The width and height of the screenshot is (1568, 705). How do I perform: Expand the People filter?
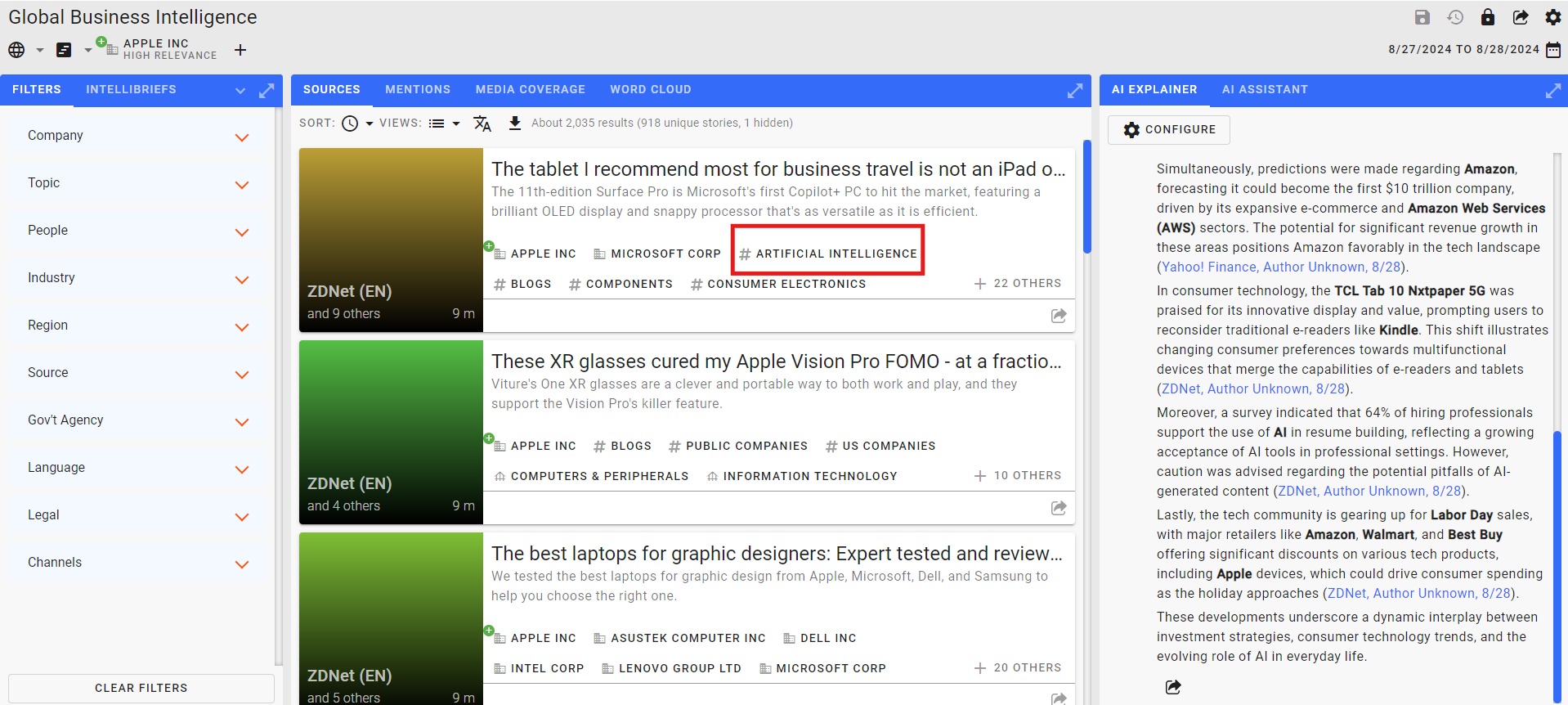pos(242,232)
